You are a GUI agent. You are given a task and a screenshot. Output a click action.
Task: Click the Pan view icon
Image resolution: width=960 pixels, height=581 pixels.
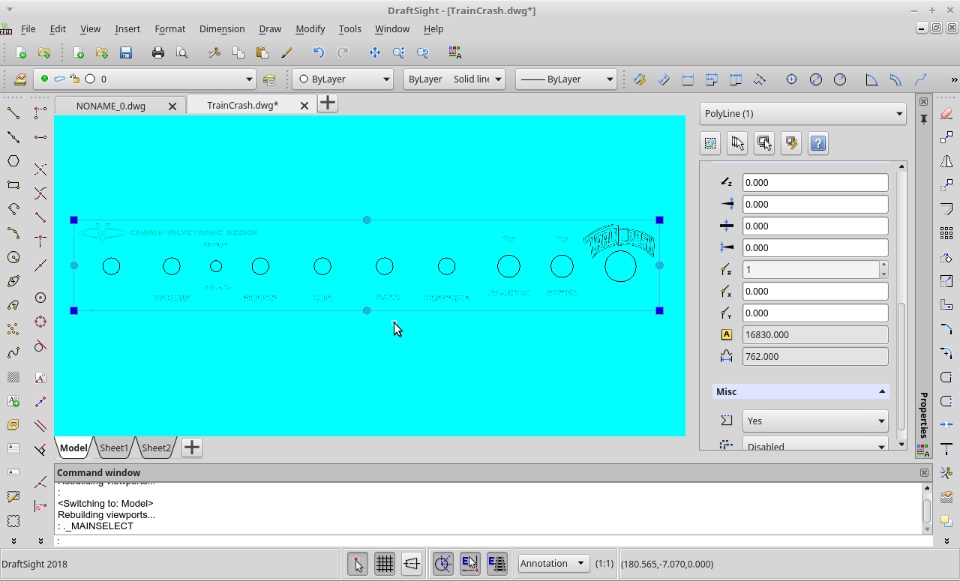click(x=375, y=53)
